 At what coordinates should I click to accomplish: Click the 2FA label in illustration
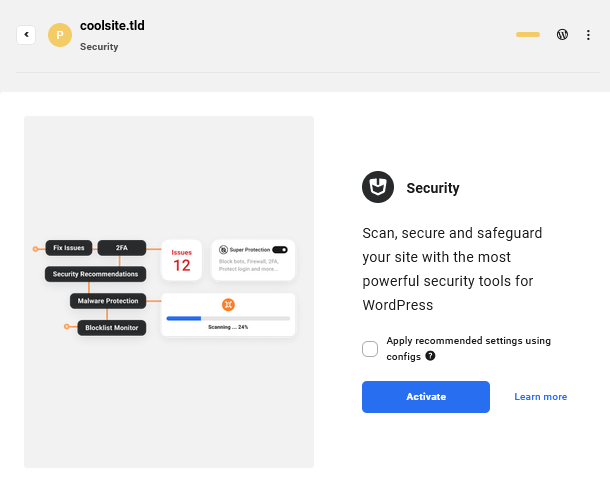[x=122, y=248]
